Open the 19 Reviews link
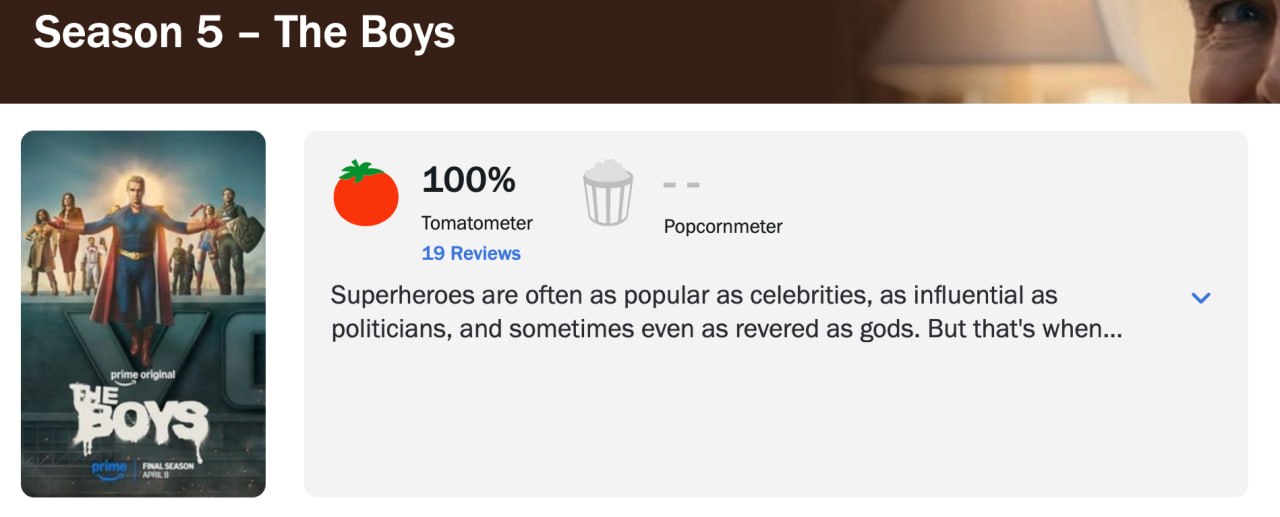Image resolution: width=1280 pixels, height=517 pixels. (471, 254)
